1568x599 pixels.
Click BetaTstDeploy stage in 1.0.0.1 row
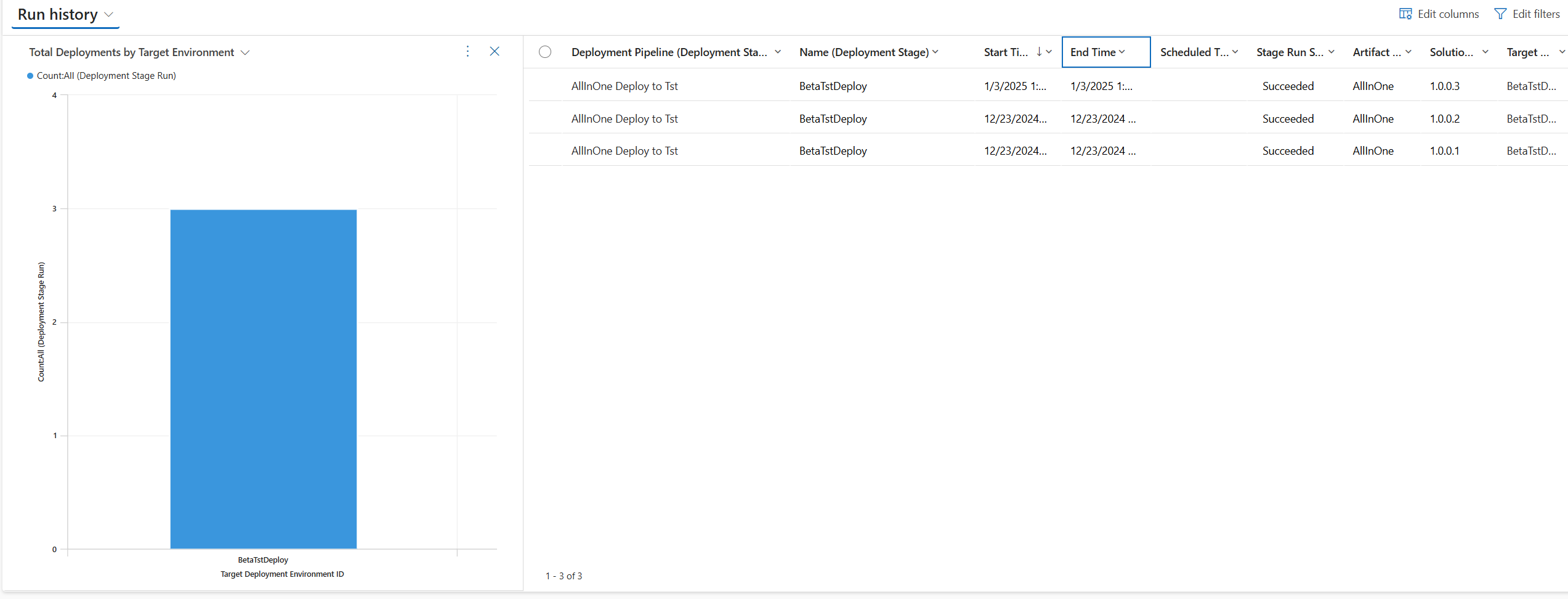tap(833, 151)
